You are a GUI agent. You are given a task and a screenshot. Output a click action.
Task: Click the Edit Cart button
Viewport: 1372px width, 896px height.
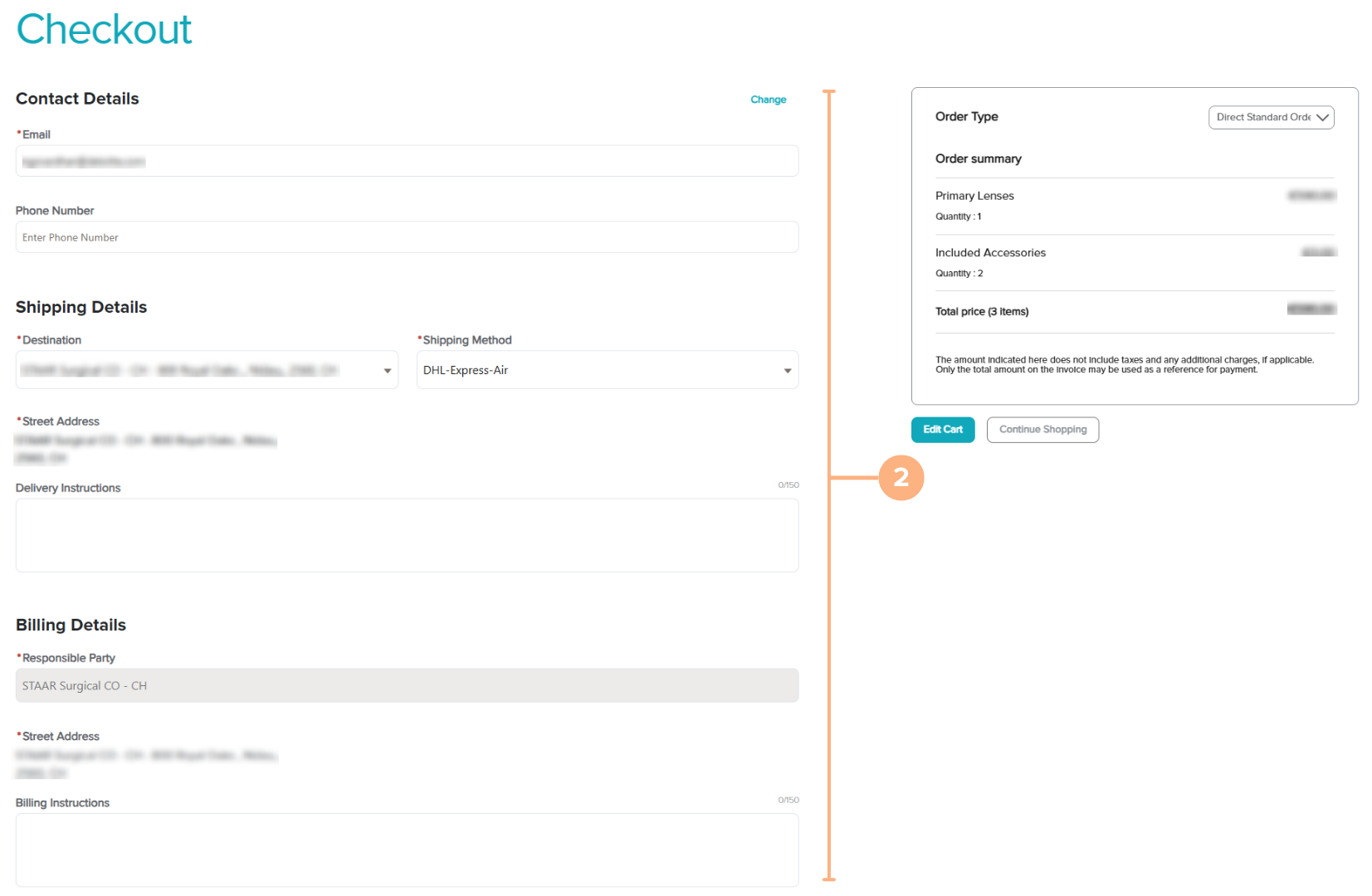click(943, 430)
